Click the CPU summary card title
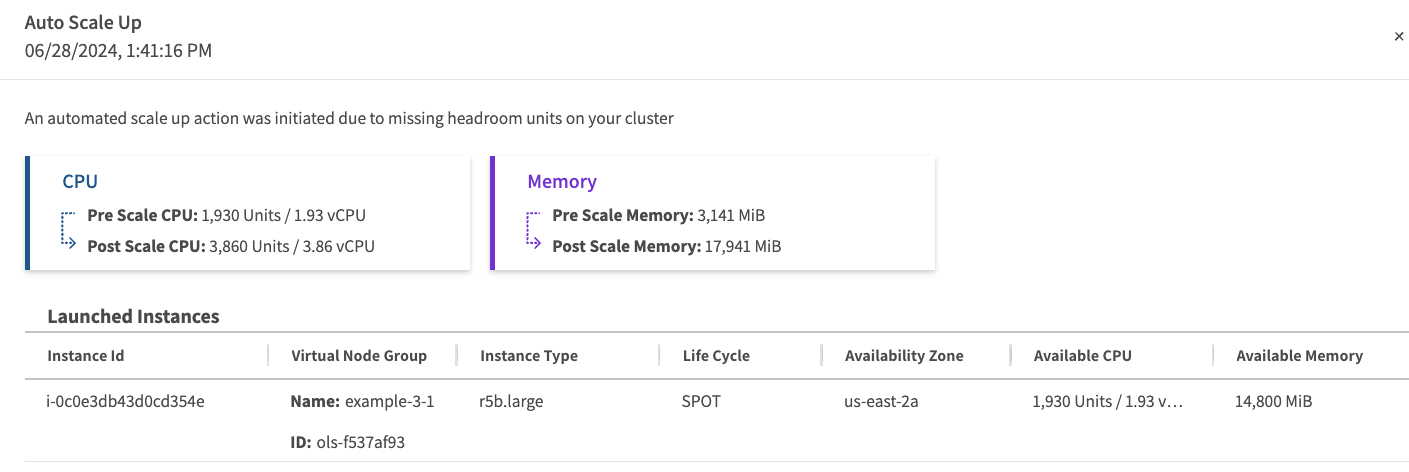1409x472 pixels. click(80, 181)
